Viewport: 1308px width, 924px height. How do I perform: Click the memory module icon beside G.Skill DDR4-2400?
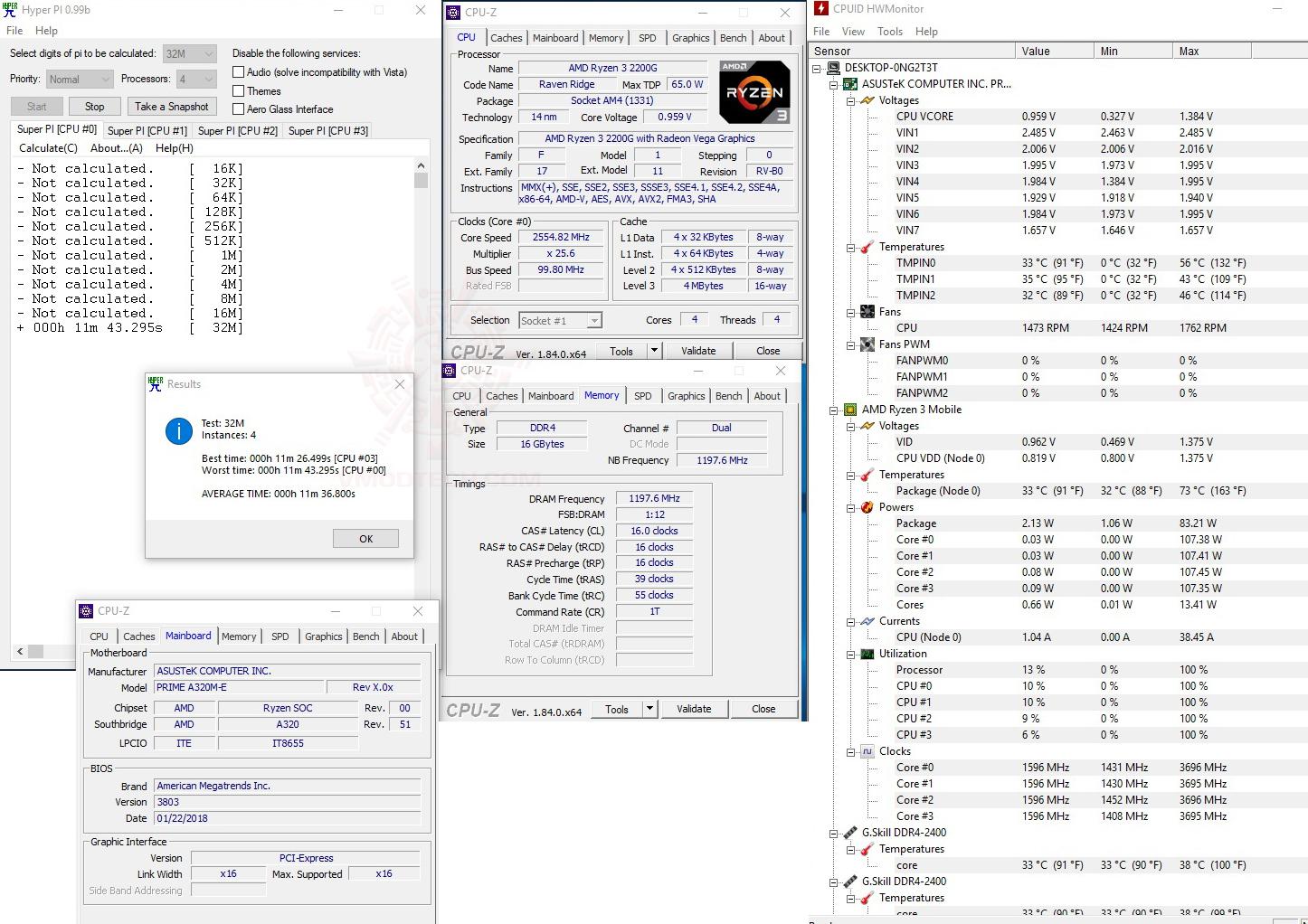pyautogui.click(x=848, y=832)
